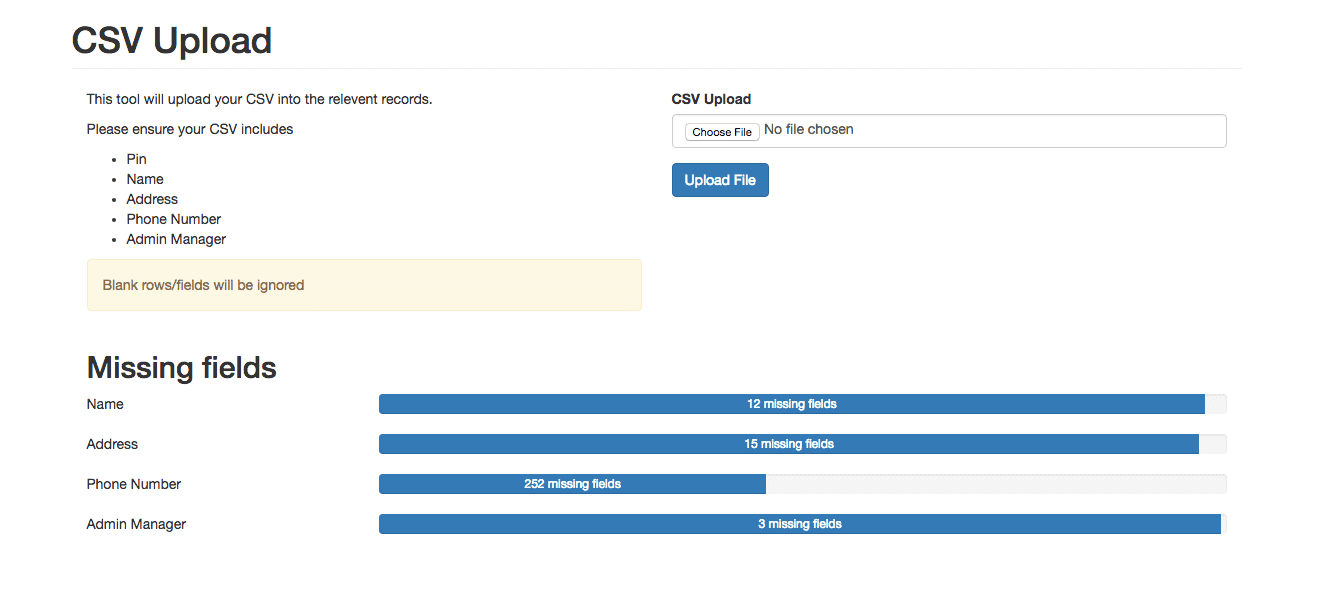
Task: Click the Missing fields section heading
Action: tap(182, 367)
